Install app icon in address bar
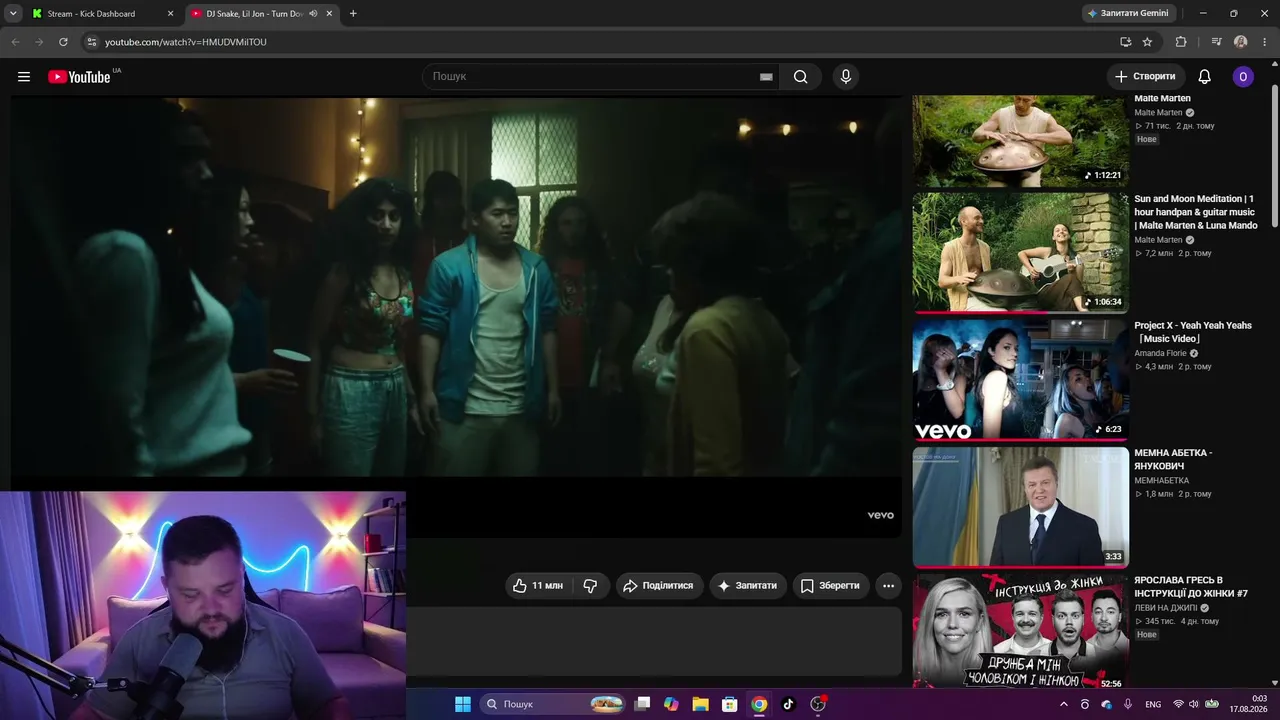Image resolution: width=1280 pixels, height=720 pixels. tap(1125, 42)
